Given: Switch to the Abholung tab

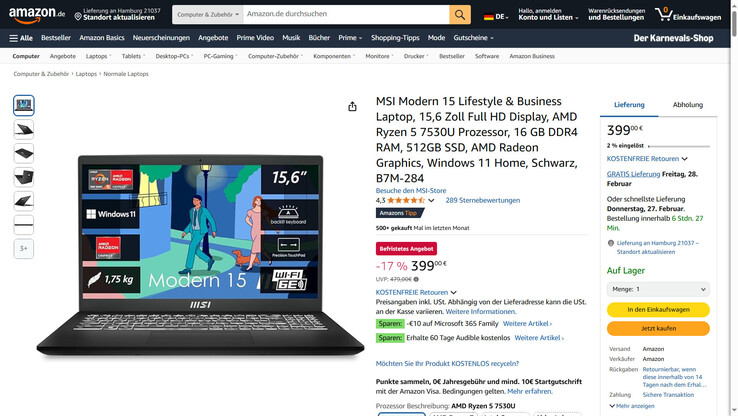Looking at the screenshot, I should click(x=687, y=105).
